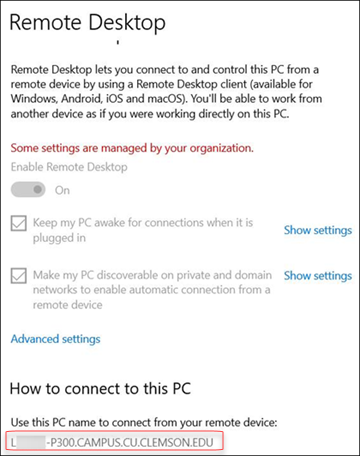
Task: Open the Advanced settings link
Action: click(55, 339)
